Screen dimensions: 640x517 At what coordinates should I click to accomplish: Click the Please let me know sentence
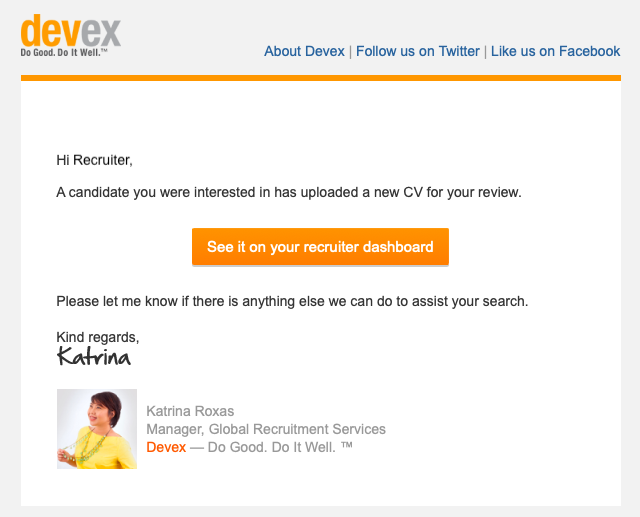(292, 302)
